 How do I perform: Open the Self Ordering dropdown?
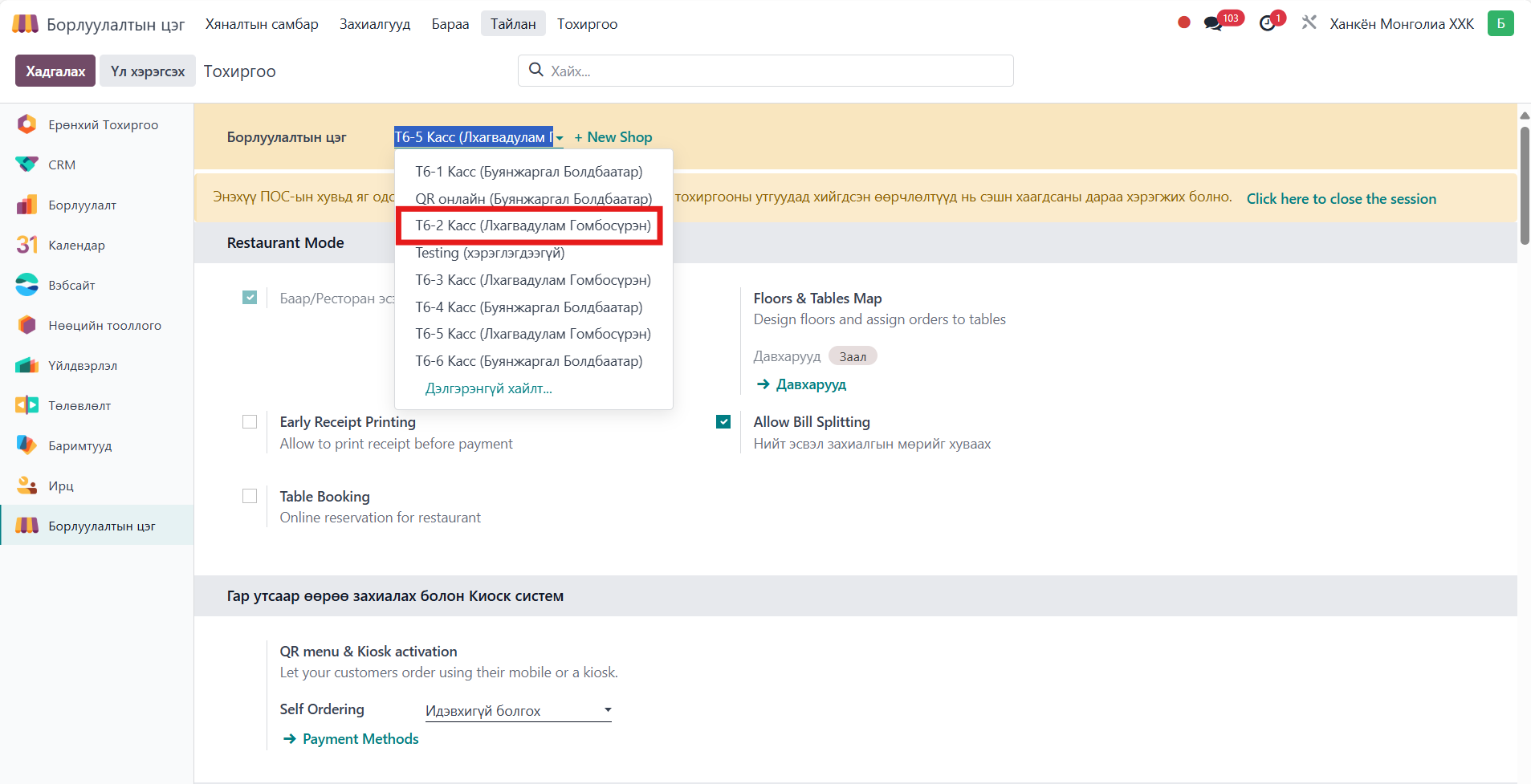coord(518,710)
